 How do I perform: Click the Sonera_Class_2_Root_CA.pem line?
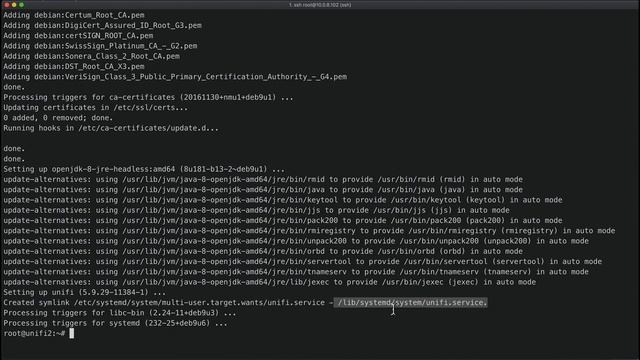pyautogui.click(x=91, y=56)
